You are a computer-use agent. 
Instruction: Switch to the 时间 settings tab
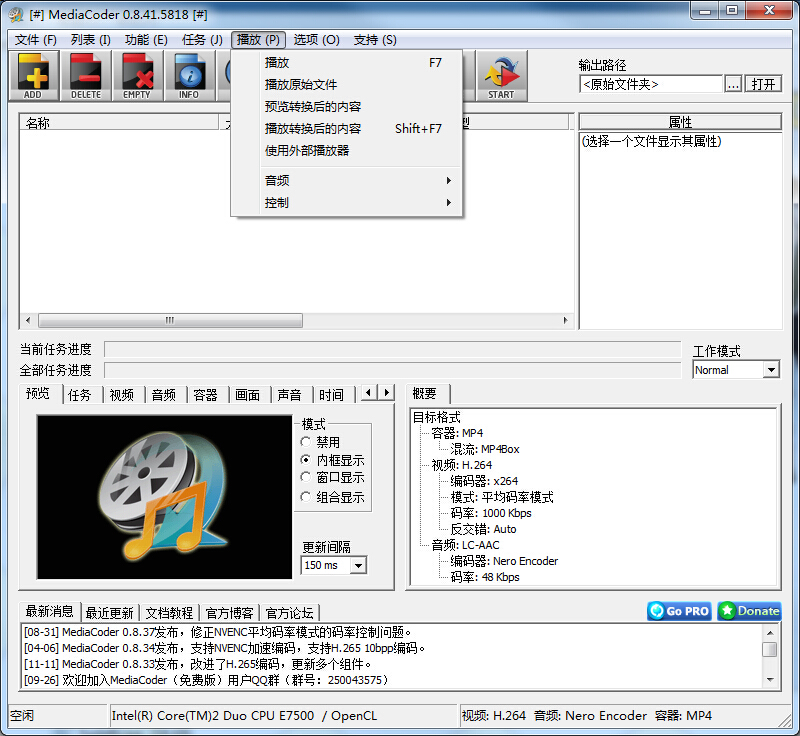coord(332,395)
